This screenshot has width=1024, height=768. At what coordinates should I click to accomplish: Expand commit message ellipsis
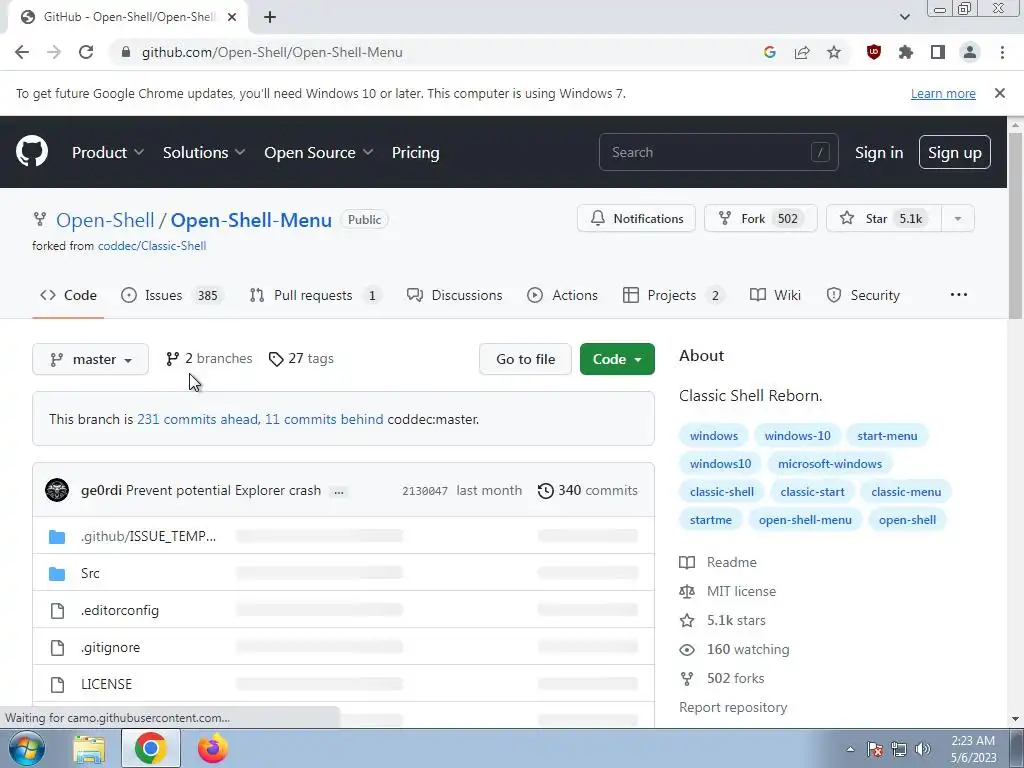338,492
